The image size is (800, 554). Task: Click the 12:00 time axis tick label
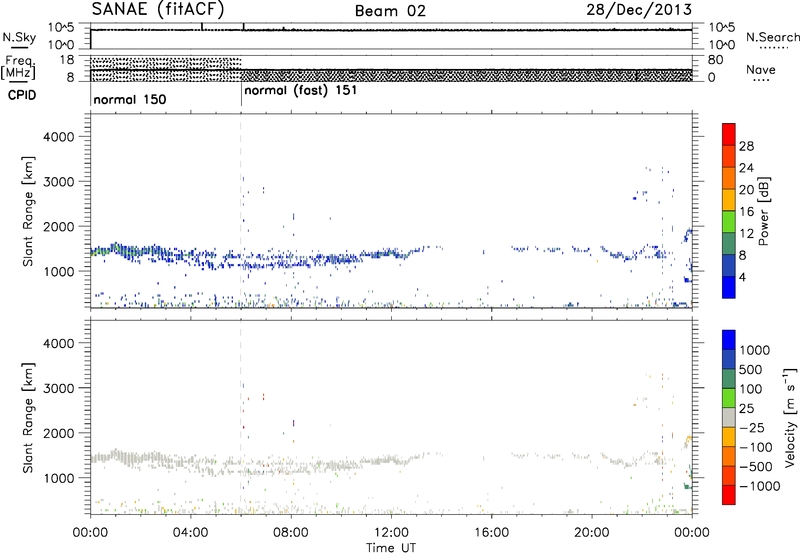click(x=391, y=533)
